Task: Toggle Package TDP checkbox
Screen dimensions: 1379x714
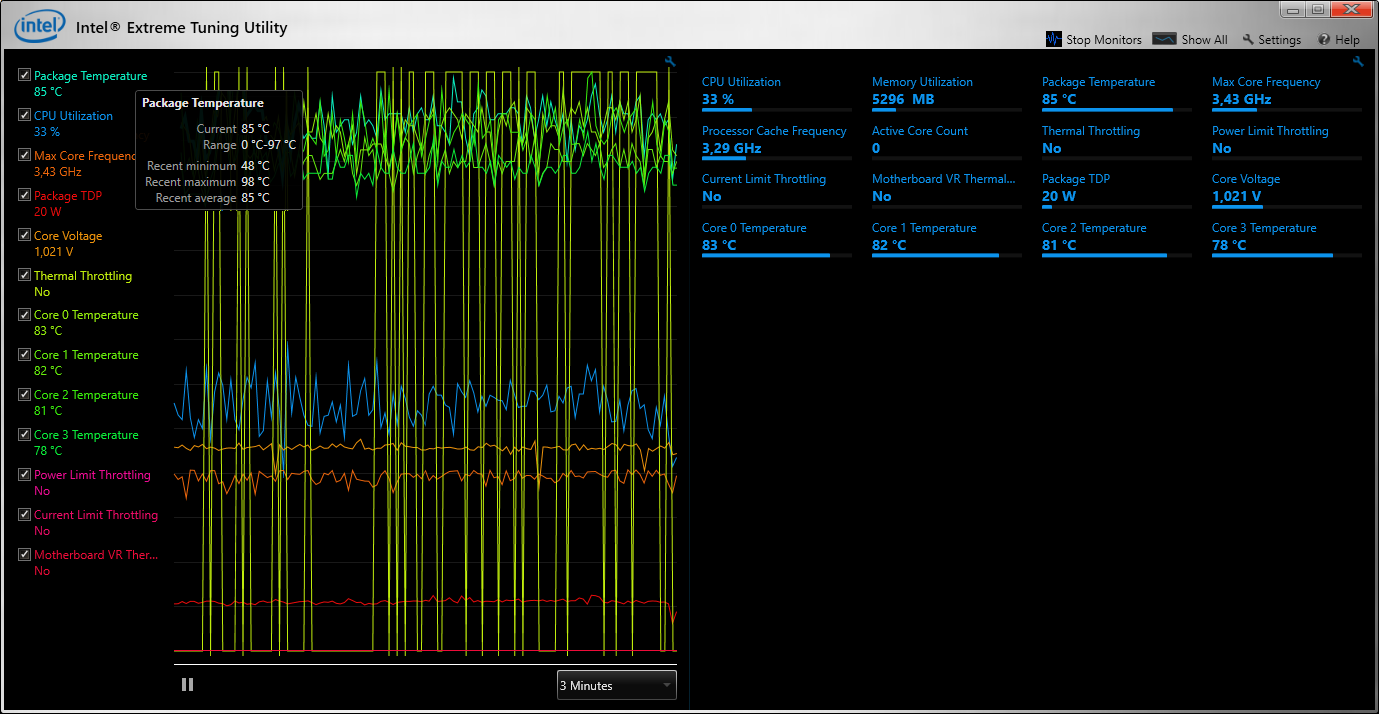Action: [25, 195]
